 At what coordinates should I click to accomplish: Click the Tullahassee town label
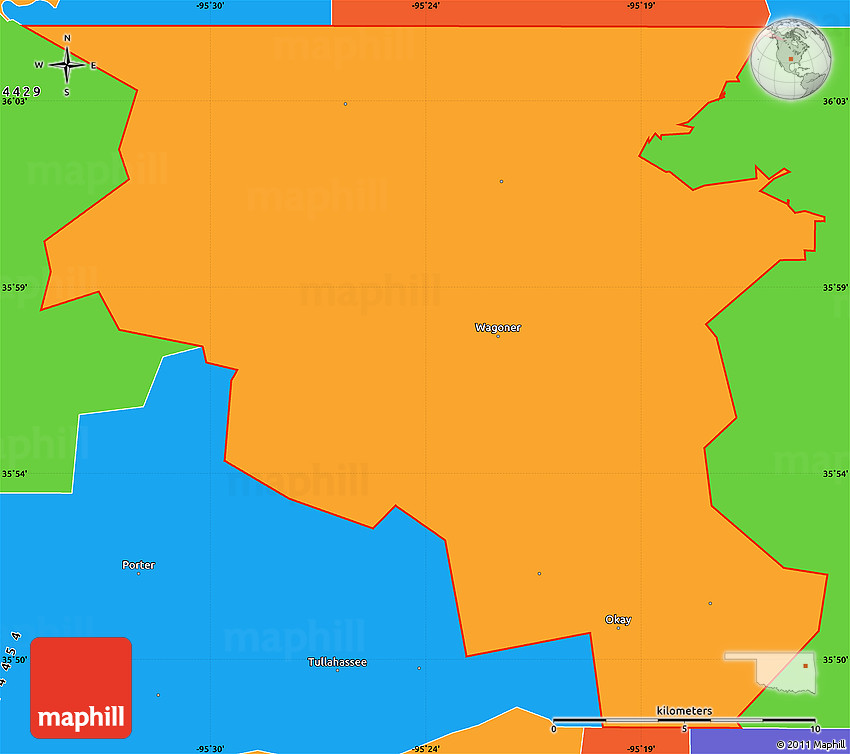[337, 662]
